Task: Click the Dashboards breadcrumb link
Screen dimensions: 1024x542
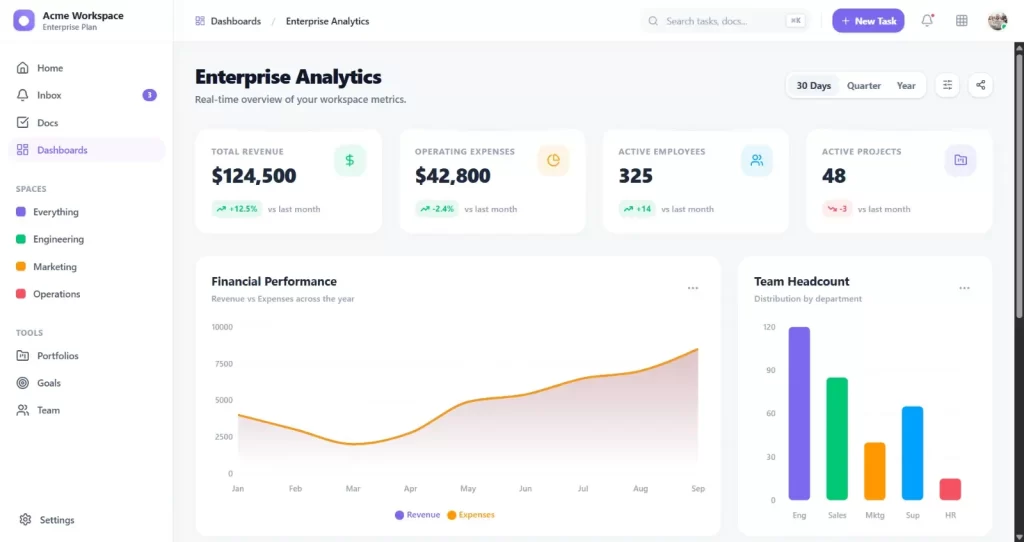Action: point(235,21)
